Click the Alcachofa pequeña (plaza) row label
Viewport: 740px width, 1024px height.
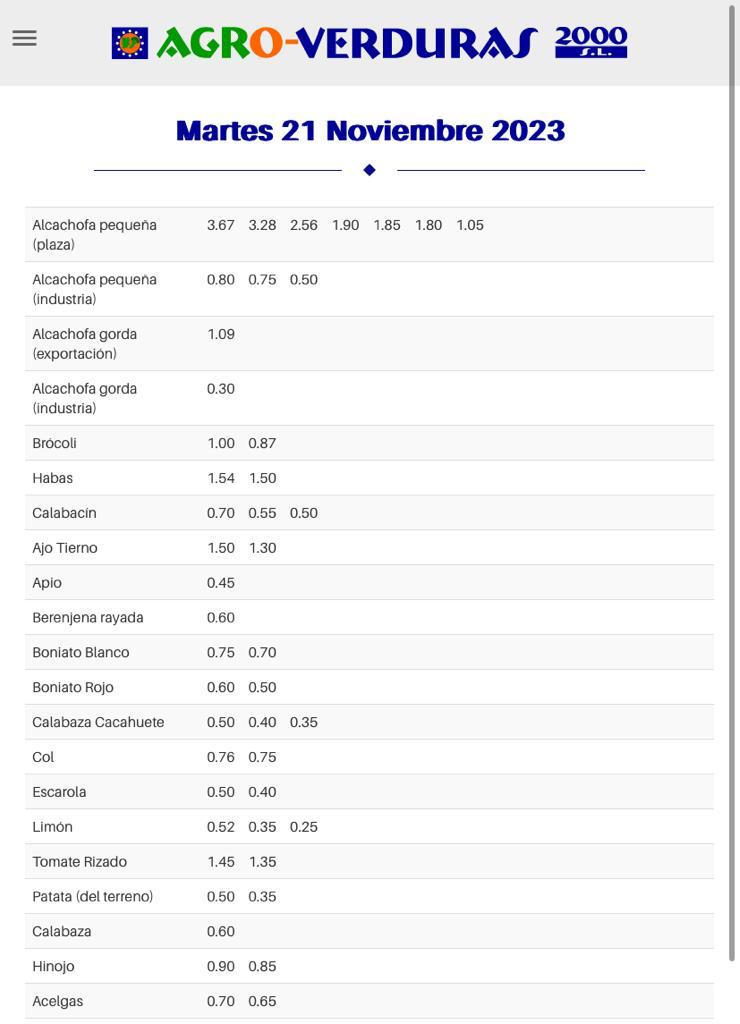(95, 234)
